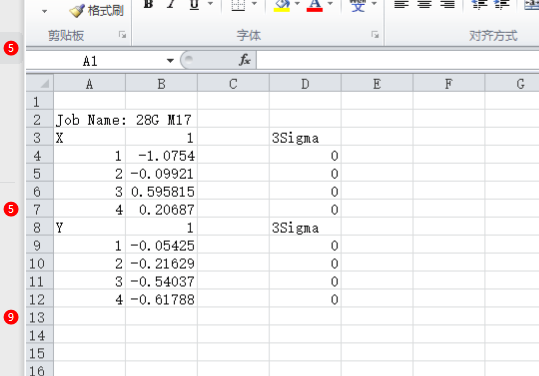539x376 pixels.
Task: Click the Insert Function fx icon
Action: [x=245, y=60]
